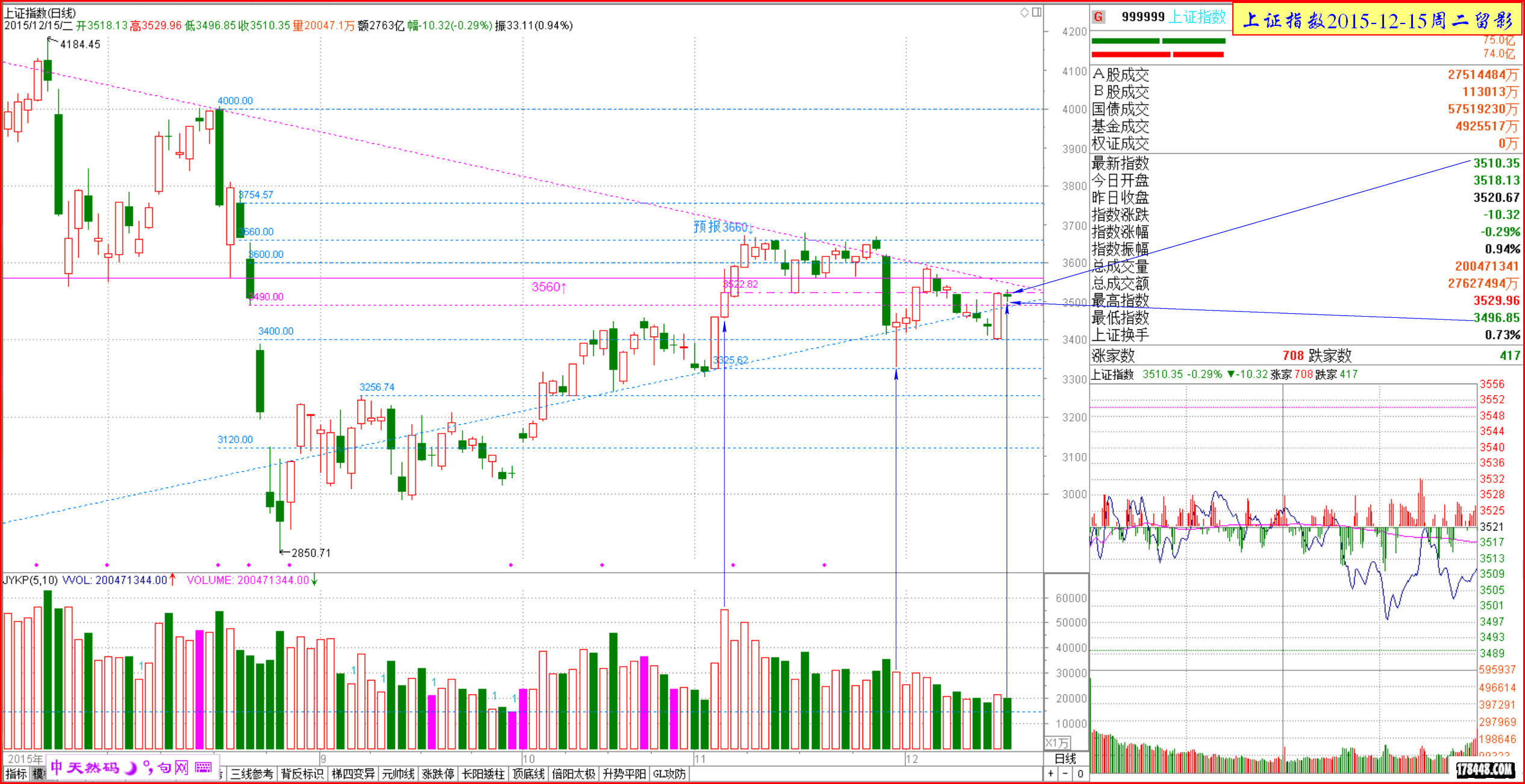Click the 最低指数 value 3496.85
The height and width of the screenshot is (784, 1525).
coord(1496,317)
